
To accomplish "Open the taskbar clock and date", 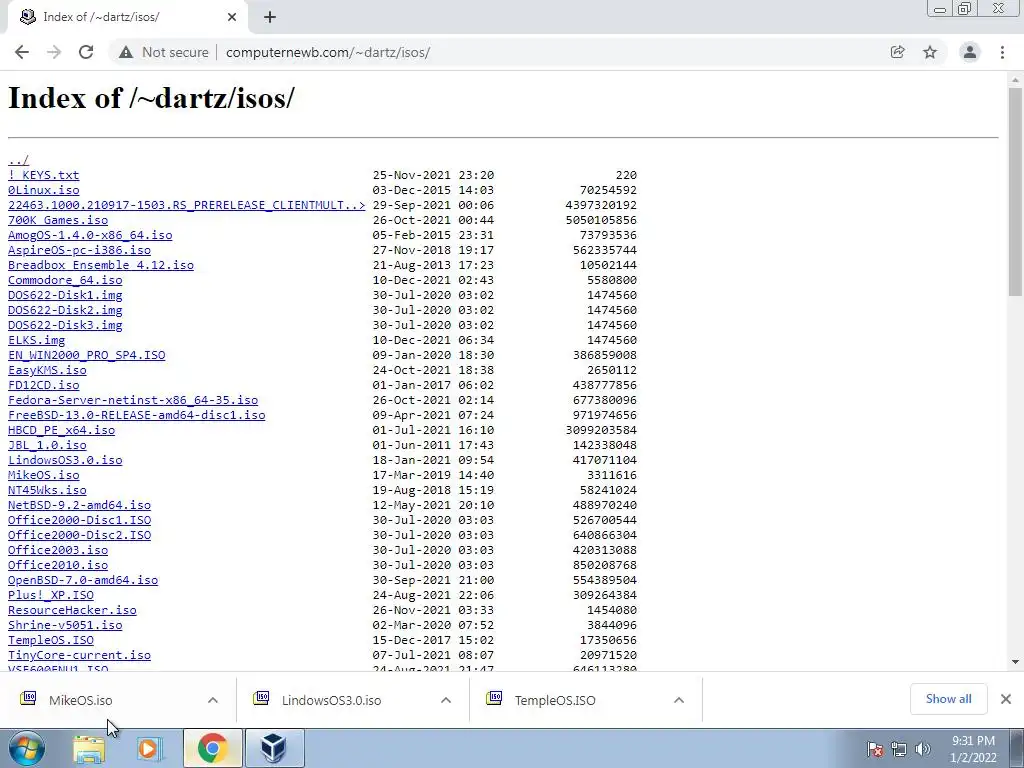I will (x=973, y=749).
